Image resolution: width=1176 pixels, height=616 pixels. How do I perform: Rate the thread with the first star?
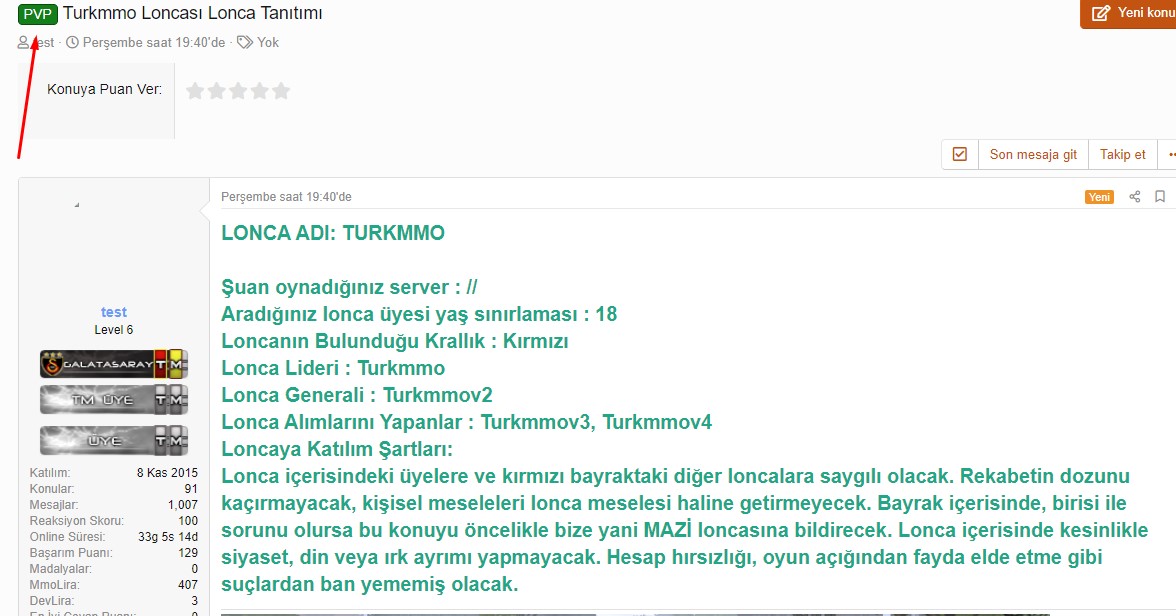tap(195, 91)
